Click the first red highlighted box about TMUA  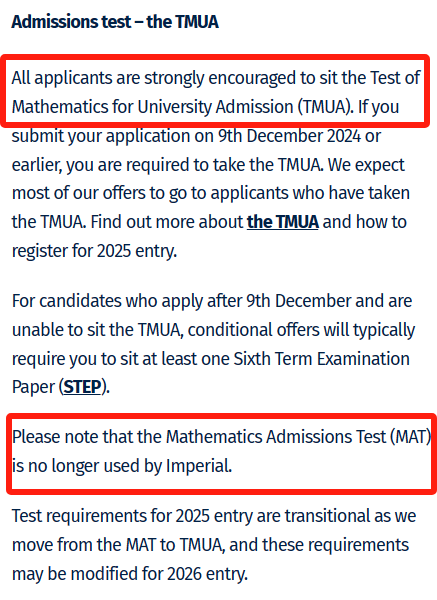[x=215, y=91]
